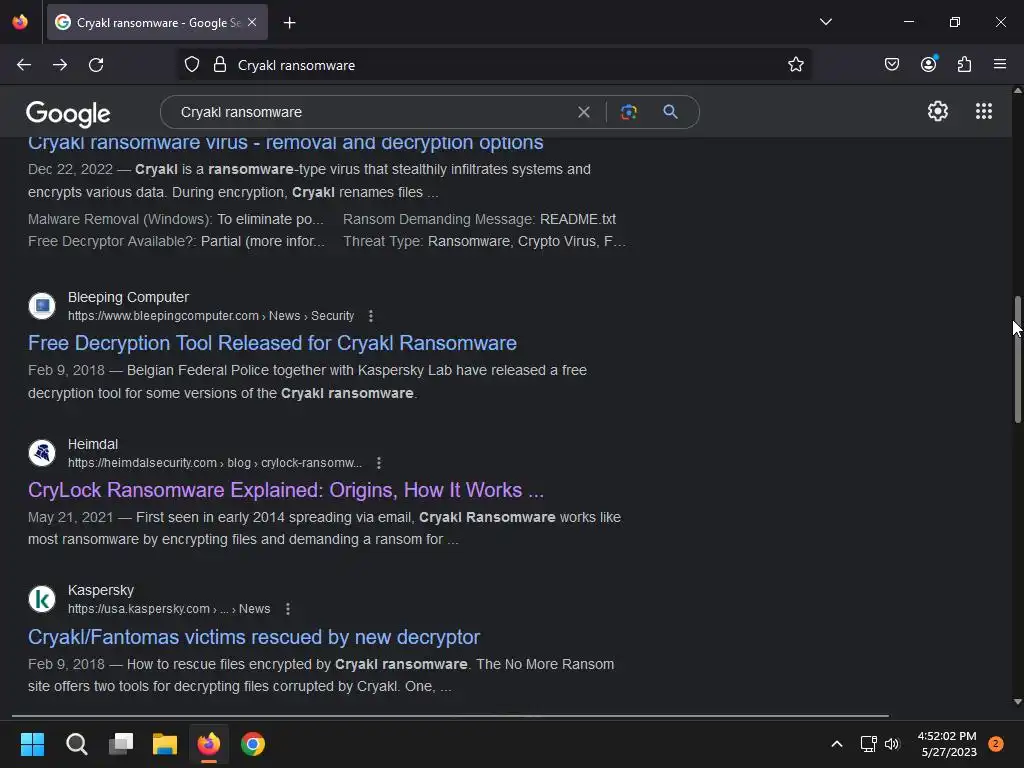Open Kaspersky result options menu
This screenshot has height=768, width=1024.
point(288,609)
